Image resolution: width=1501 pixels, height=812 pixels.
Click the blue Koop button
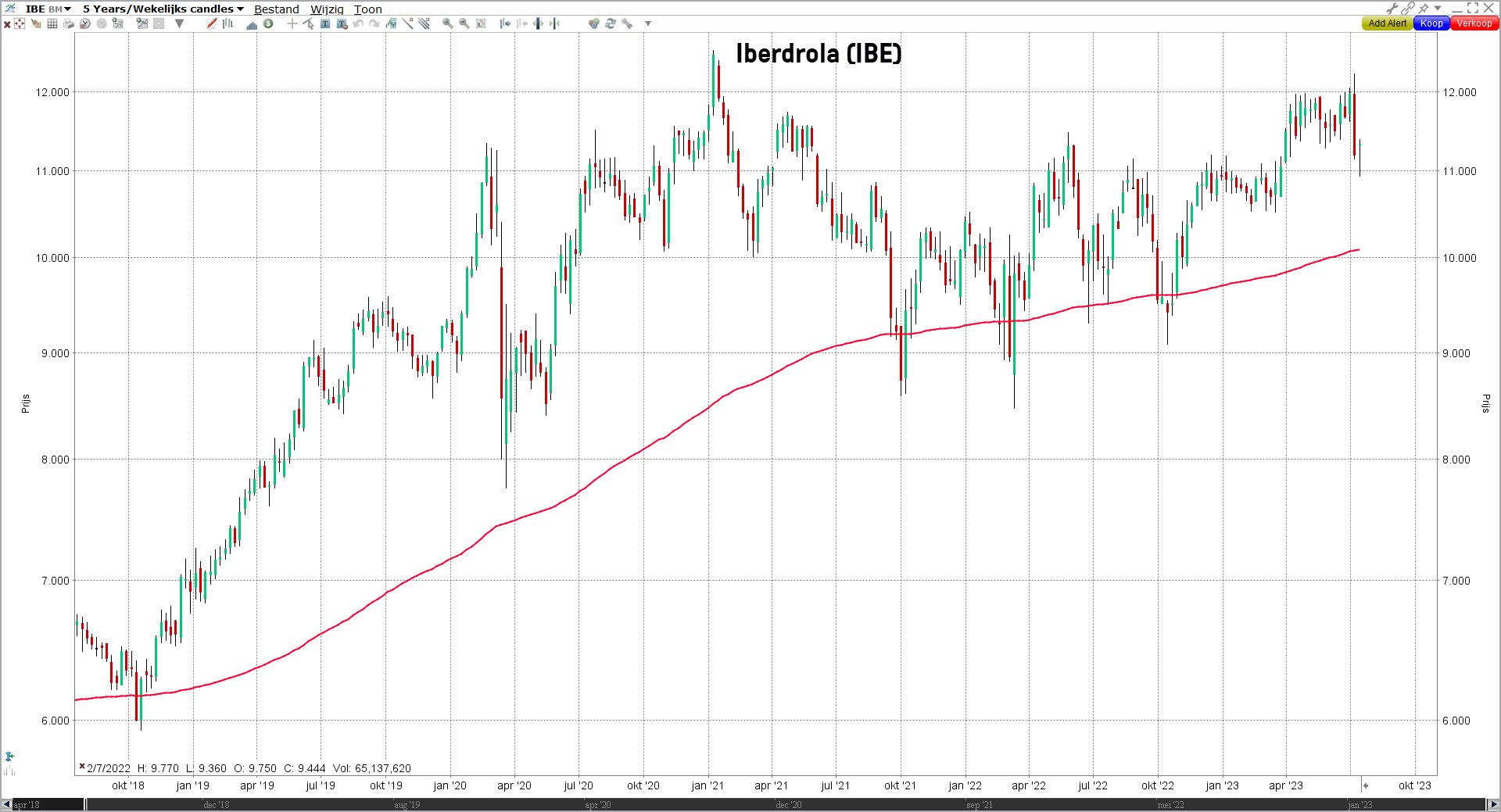coord(1431,23)
